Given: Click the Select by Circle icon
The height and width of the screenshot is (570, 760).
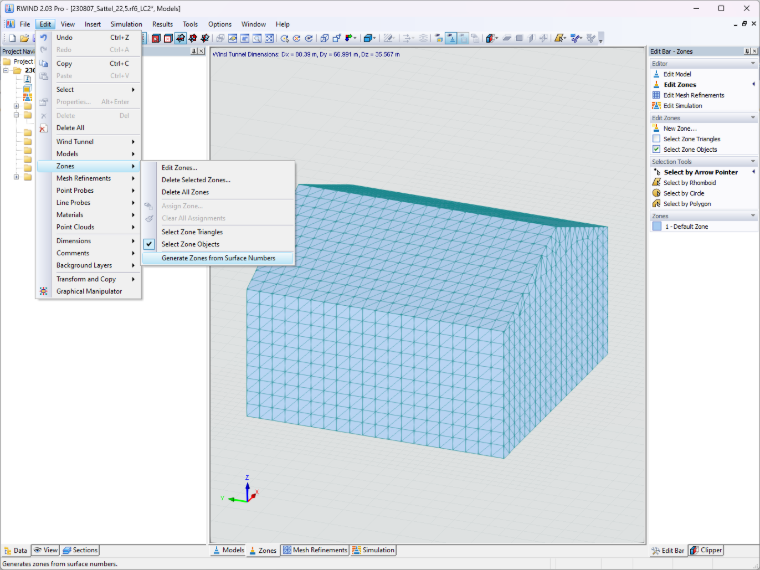Looking at the screenshot, I should point(656,193).
